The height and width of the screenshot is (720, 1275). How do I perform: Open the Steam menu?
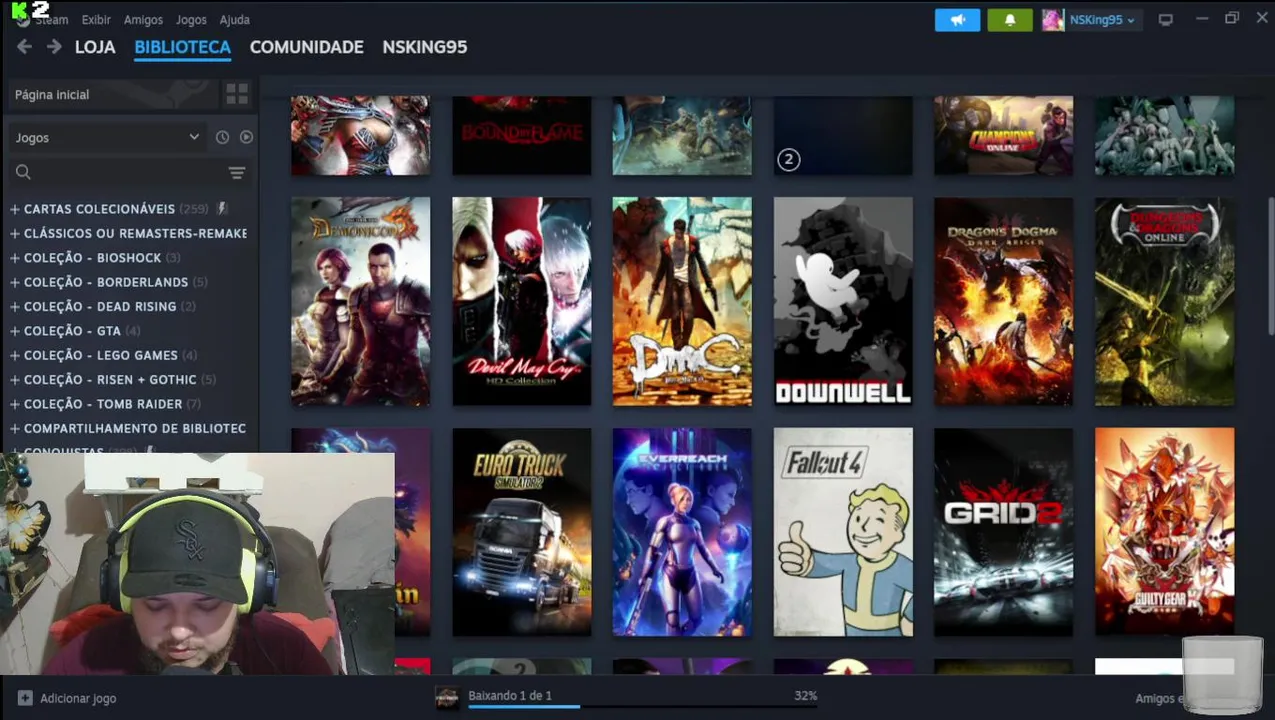click(x=51, y=20)
